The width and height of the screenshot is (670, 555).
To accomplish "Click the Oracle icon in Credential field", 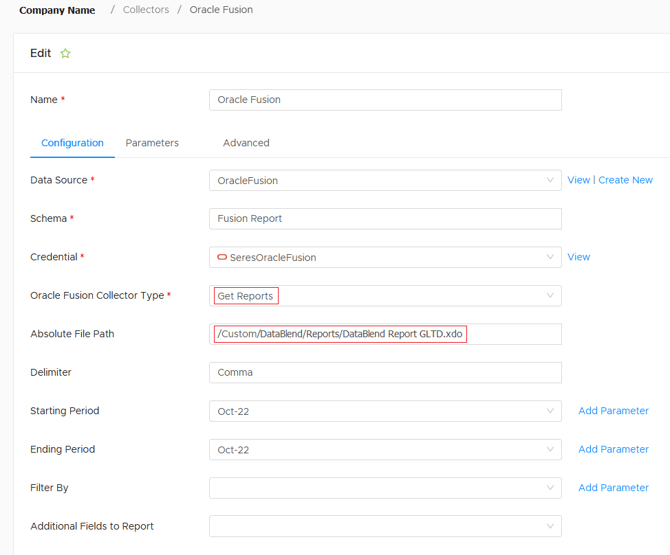I will coord(222,257).
